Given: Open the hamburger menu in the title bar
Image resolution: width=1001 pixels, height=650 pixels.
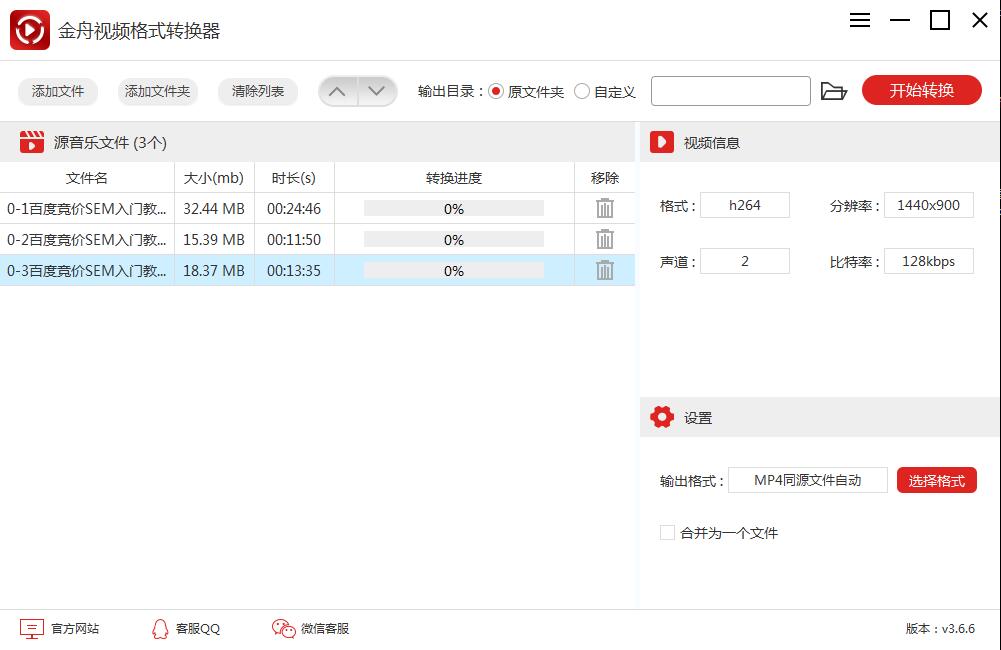Looking at the screenshot, I should 860,20.
